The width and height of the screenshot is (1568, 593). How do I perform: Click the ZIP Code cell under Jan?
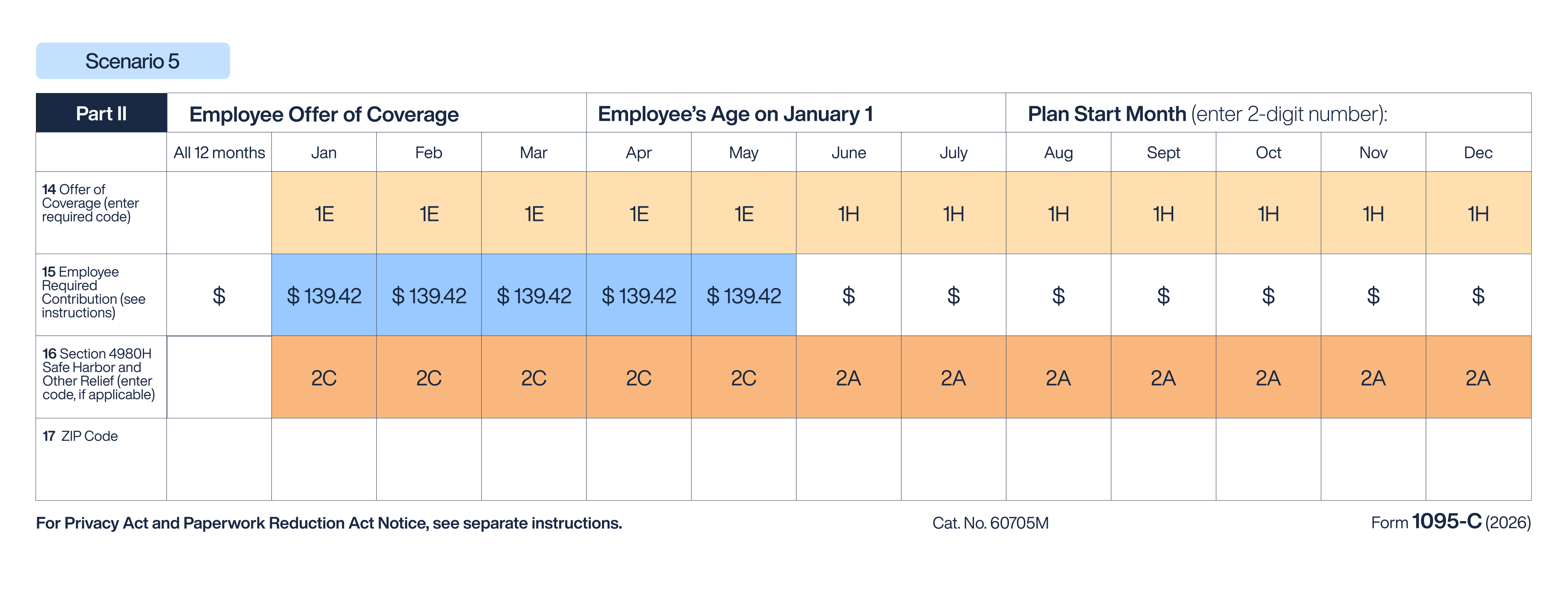pos(324,459)
